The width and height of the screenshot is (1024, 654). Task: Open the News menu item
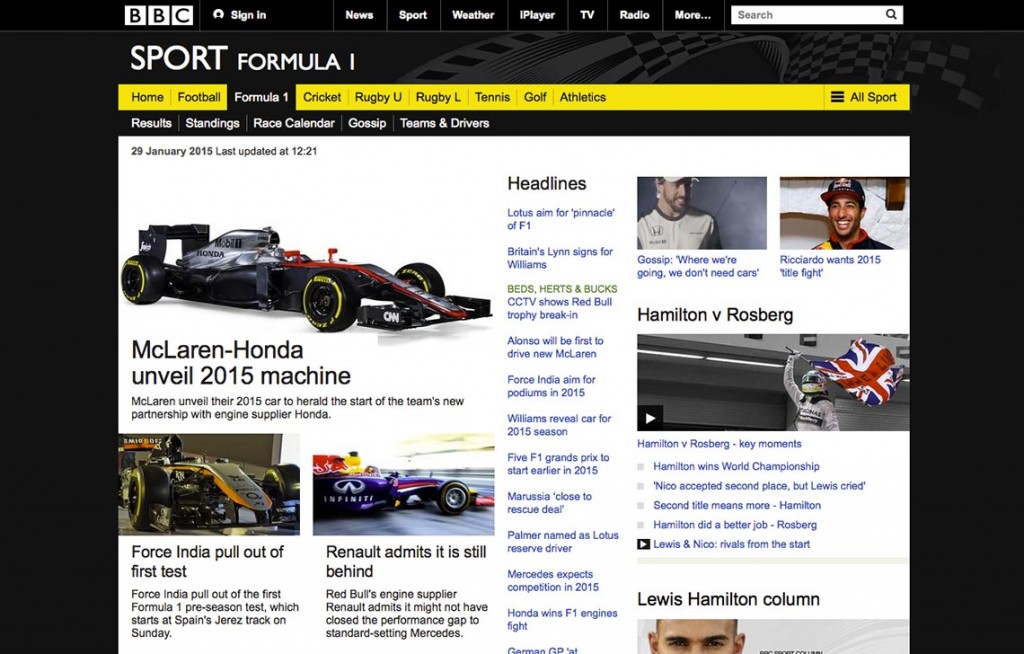pos(359,15)
